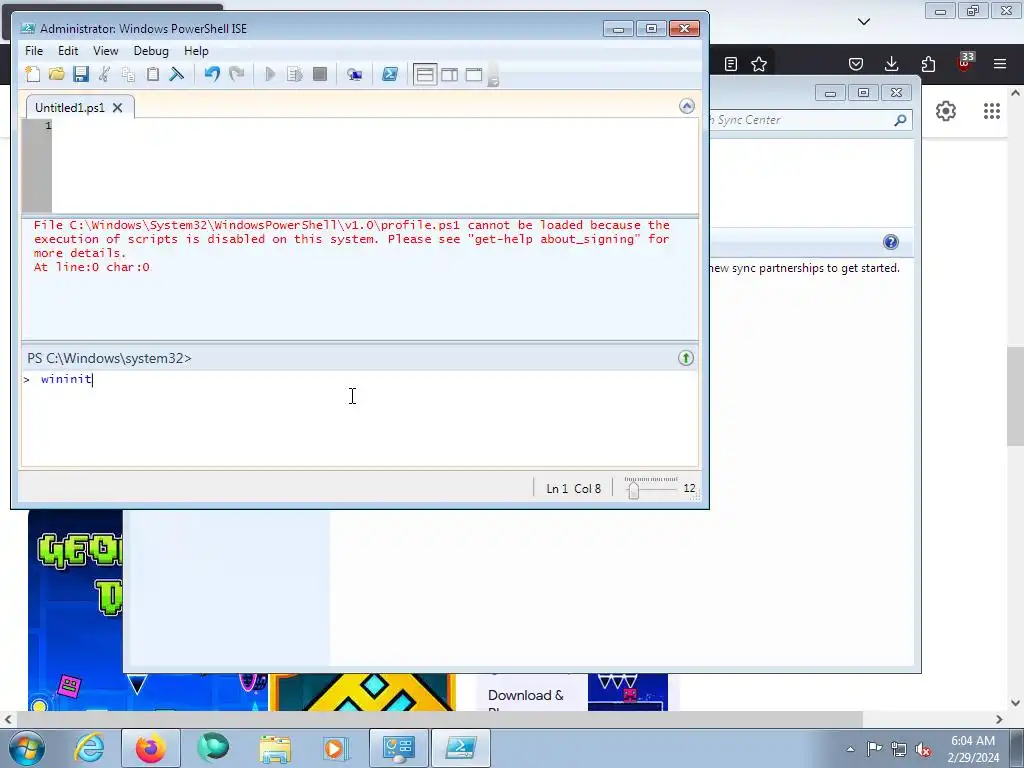Run the script with the green play icon

tap(270, 74)
